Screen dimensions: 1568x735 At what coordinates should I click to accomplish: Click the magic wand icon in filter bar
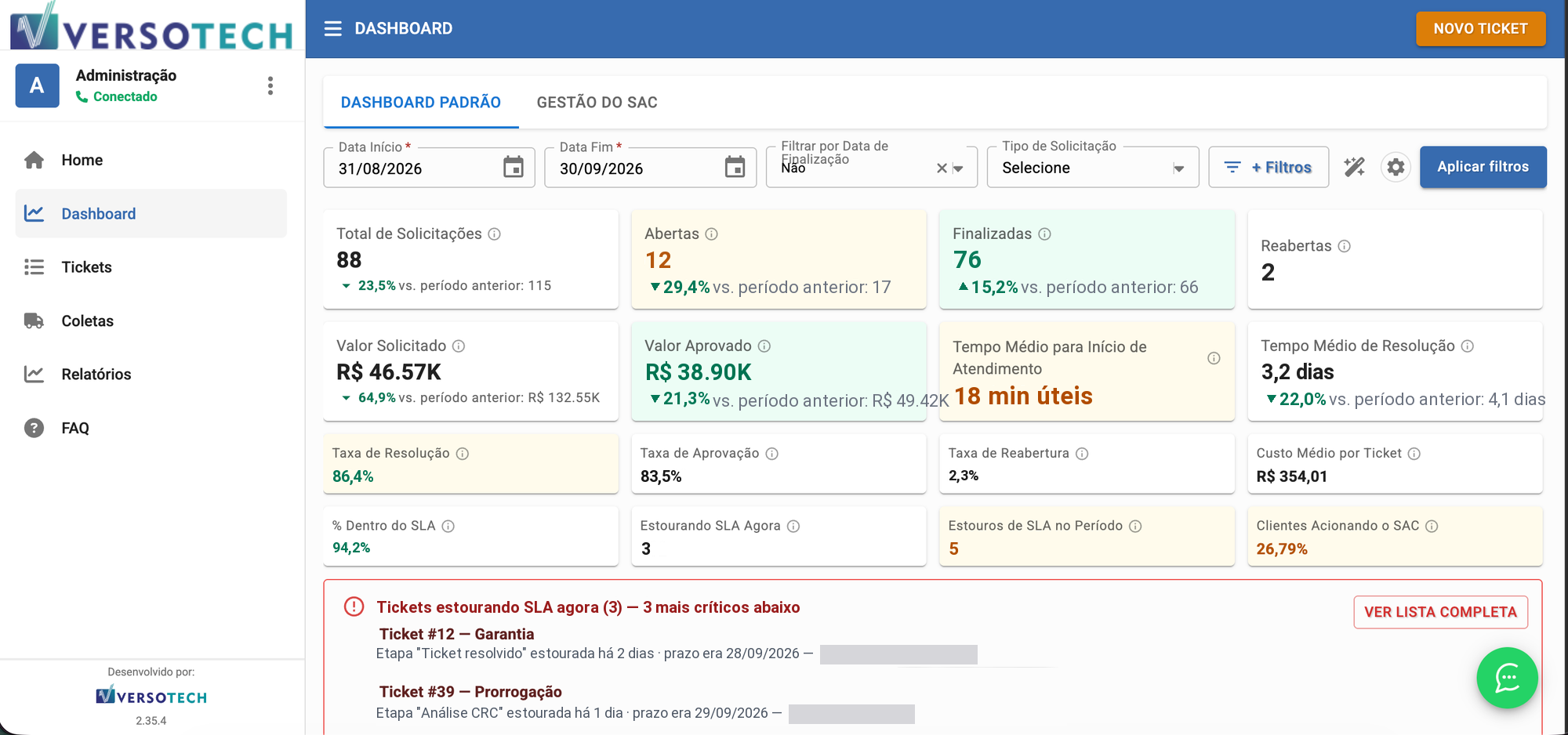coord(1354,167)
